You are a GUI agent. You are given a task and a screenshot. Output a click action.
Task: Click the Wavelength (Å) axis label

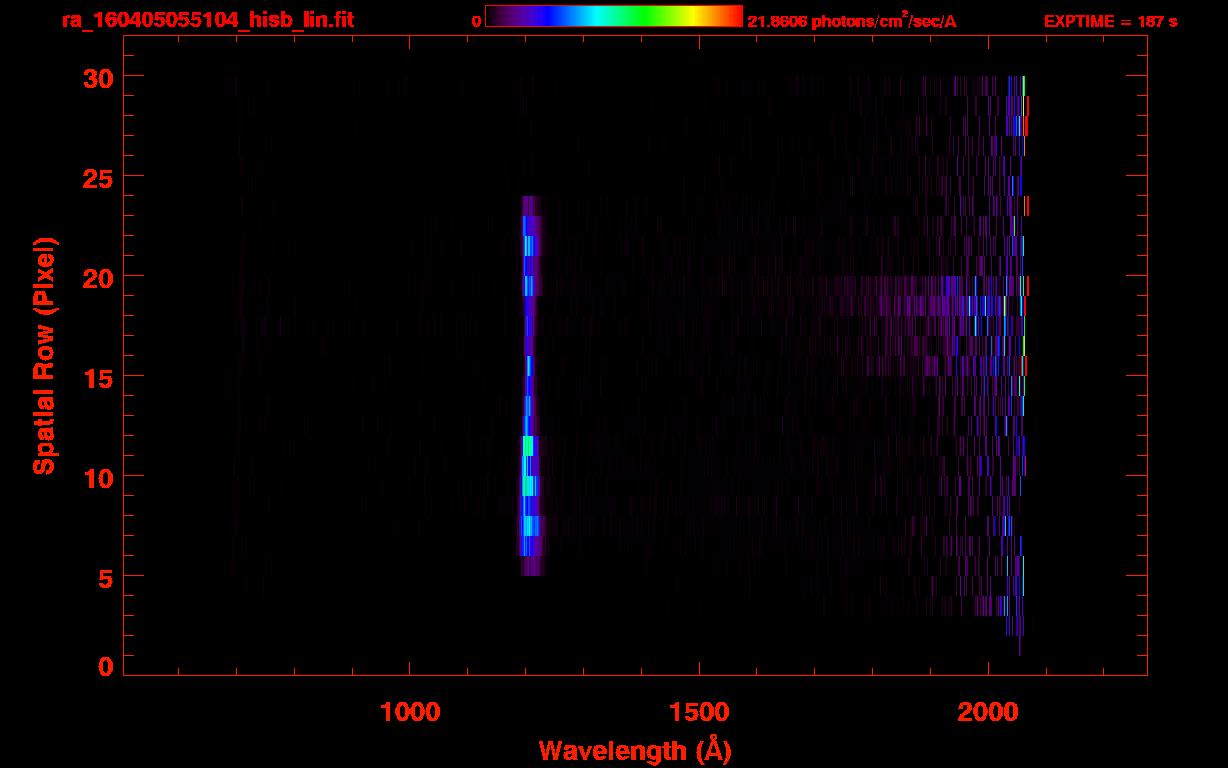click(x=635, y=750)
